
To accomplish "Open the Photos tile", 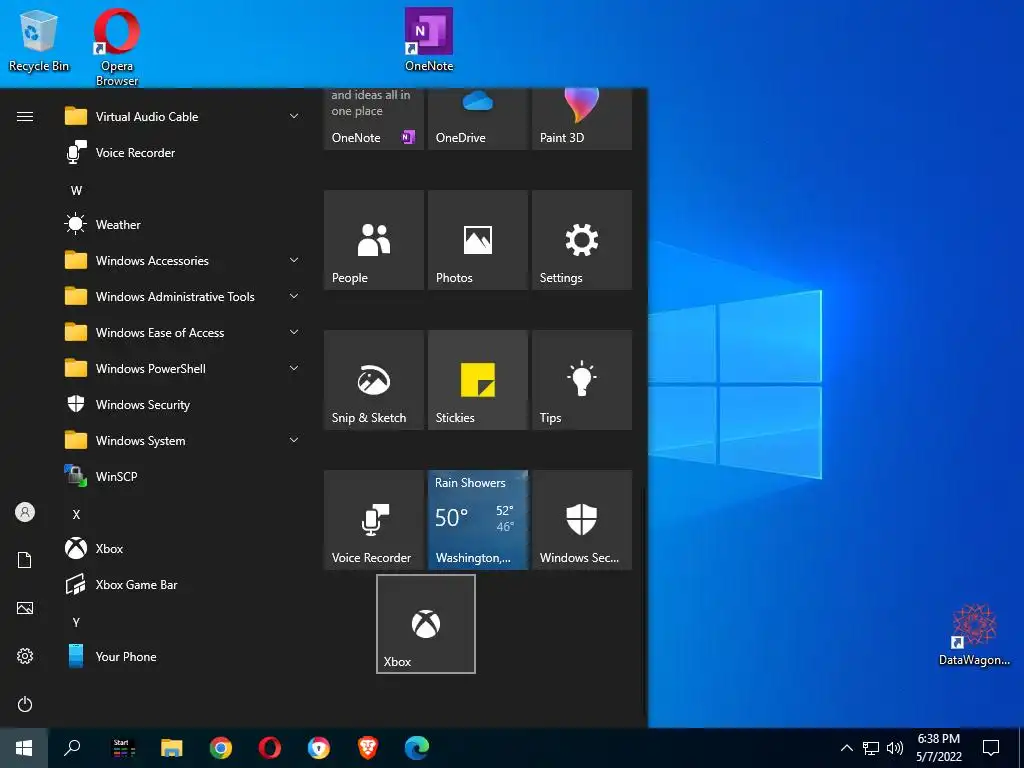I will click(477, 240).
